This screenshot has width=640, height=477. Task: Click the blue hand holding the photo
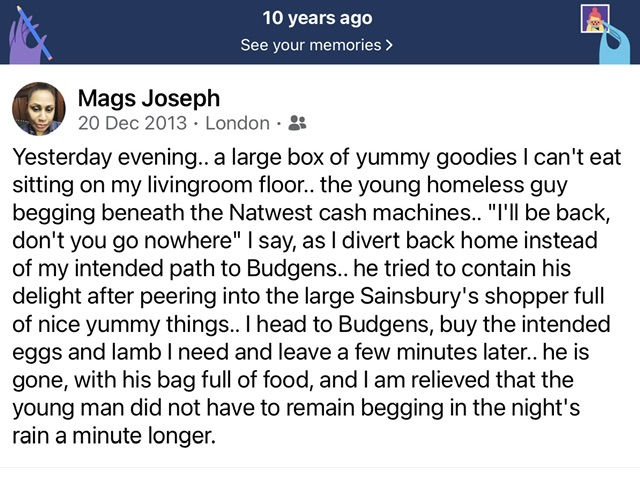click(x=612, y=40)
